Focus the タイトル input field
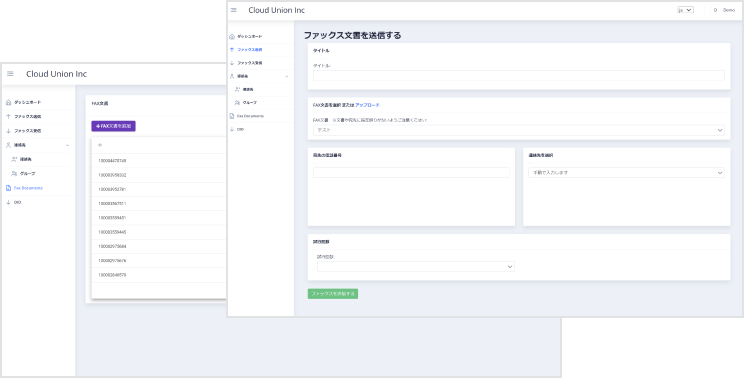744x378 pixels. [x=519, y=75]
